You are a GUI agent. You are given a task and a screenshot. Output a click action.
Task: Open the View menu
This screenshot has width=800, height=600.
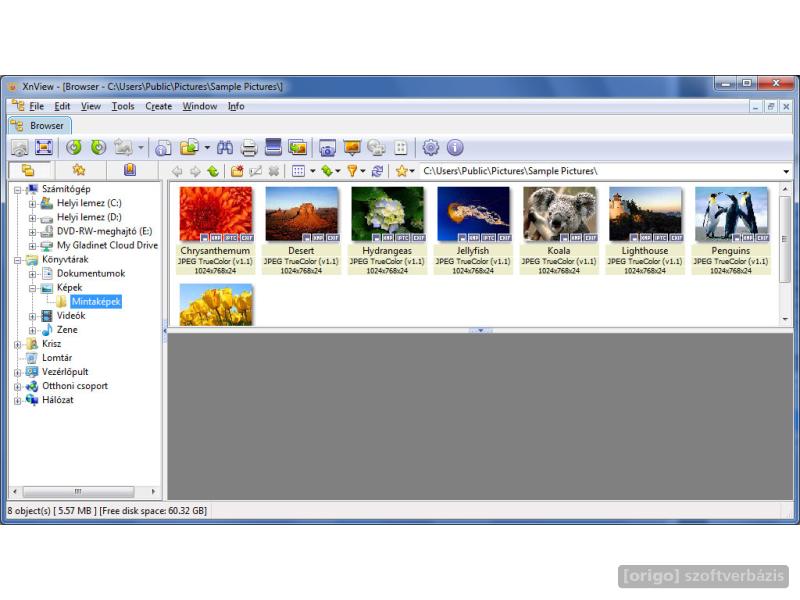[x=91, y=106]
